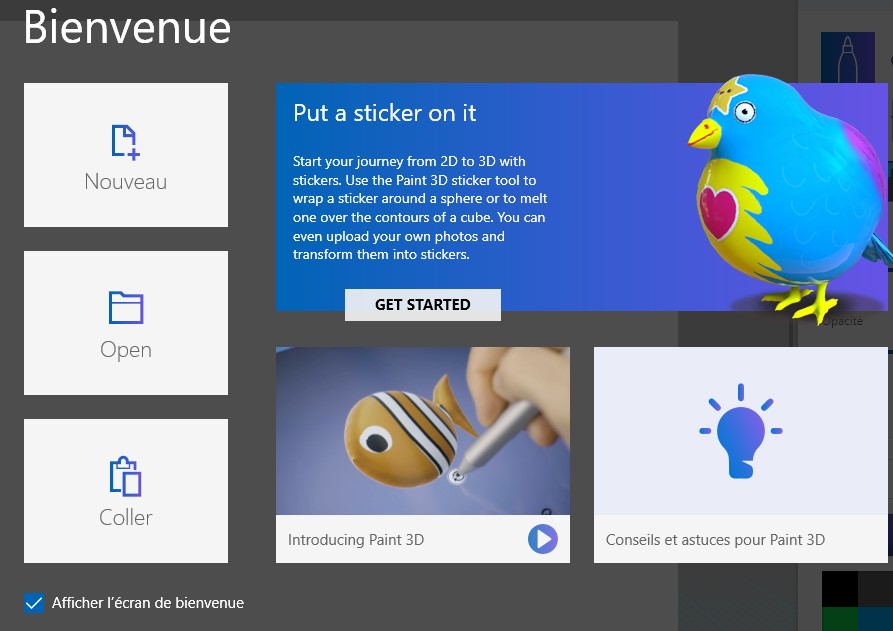The image size is (893, 631).
Task: Select the Nouveau tile label
Action: pyautogui.click(x=126, y=182)
